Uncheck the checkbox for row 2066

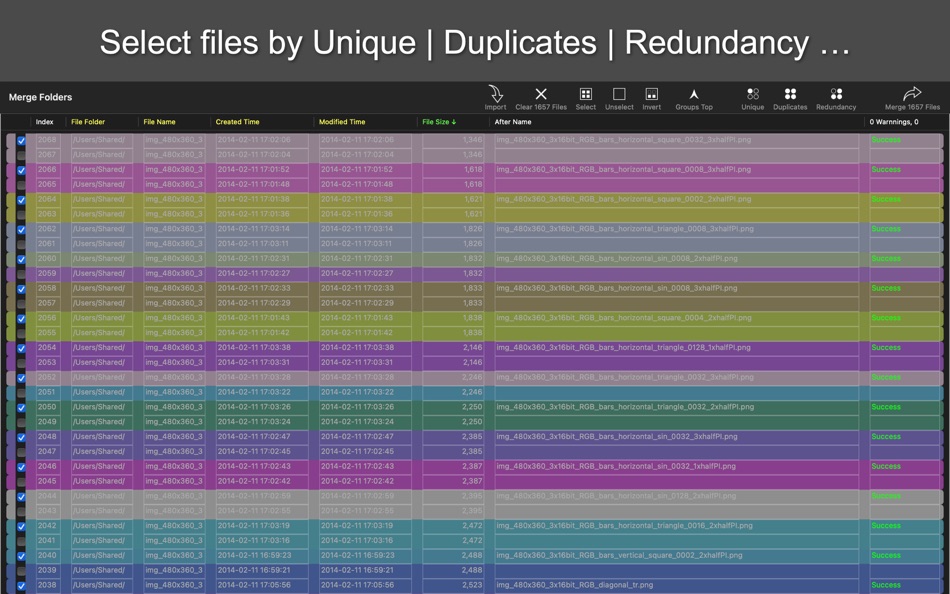21,170
